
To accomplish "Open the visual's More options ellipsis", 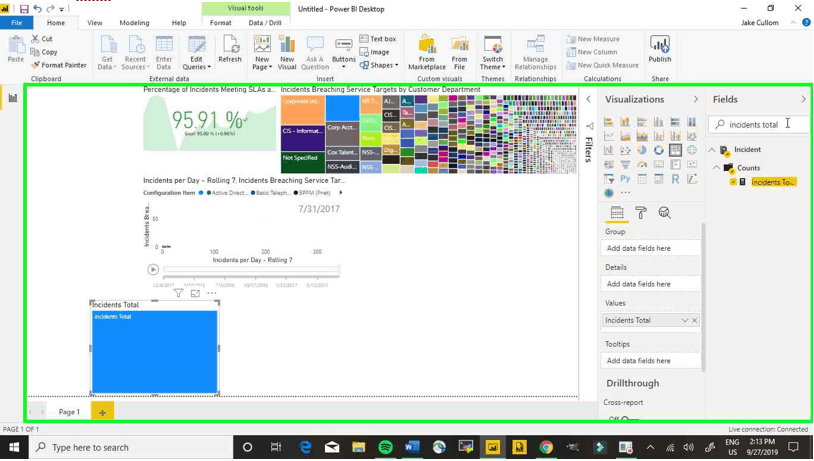I will [x=212, y=293].
